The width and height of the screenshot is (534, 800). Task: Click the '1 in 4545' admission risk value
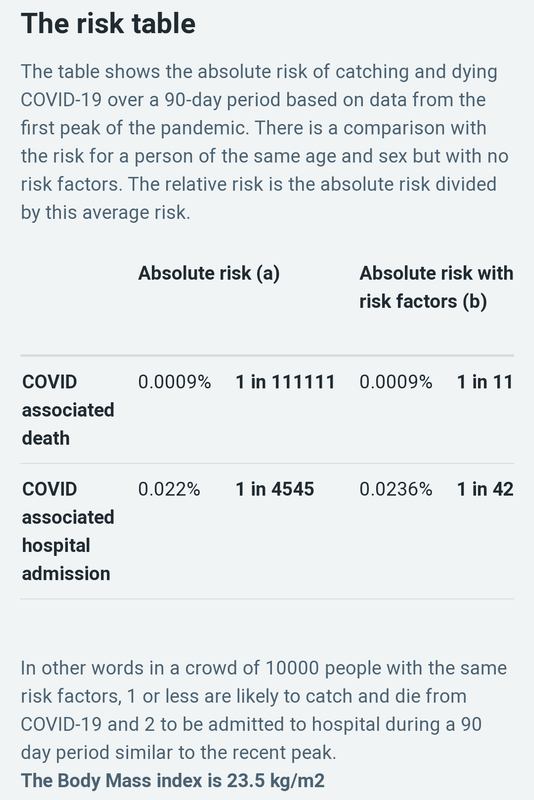pyautogui.click(x=274, y=489)
